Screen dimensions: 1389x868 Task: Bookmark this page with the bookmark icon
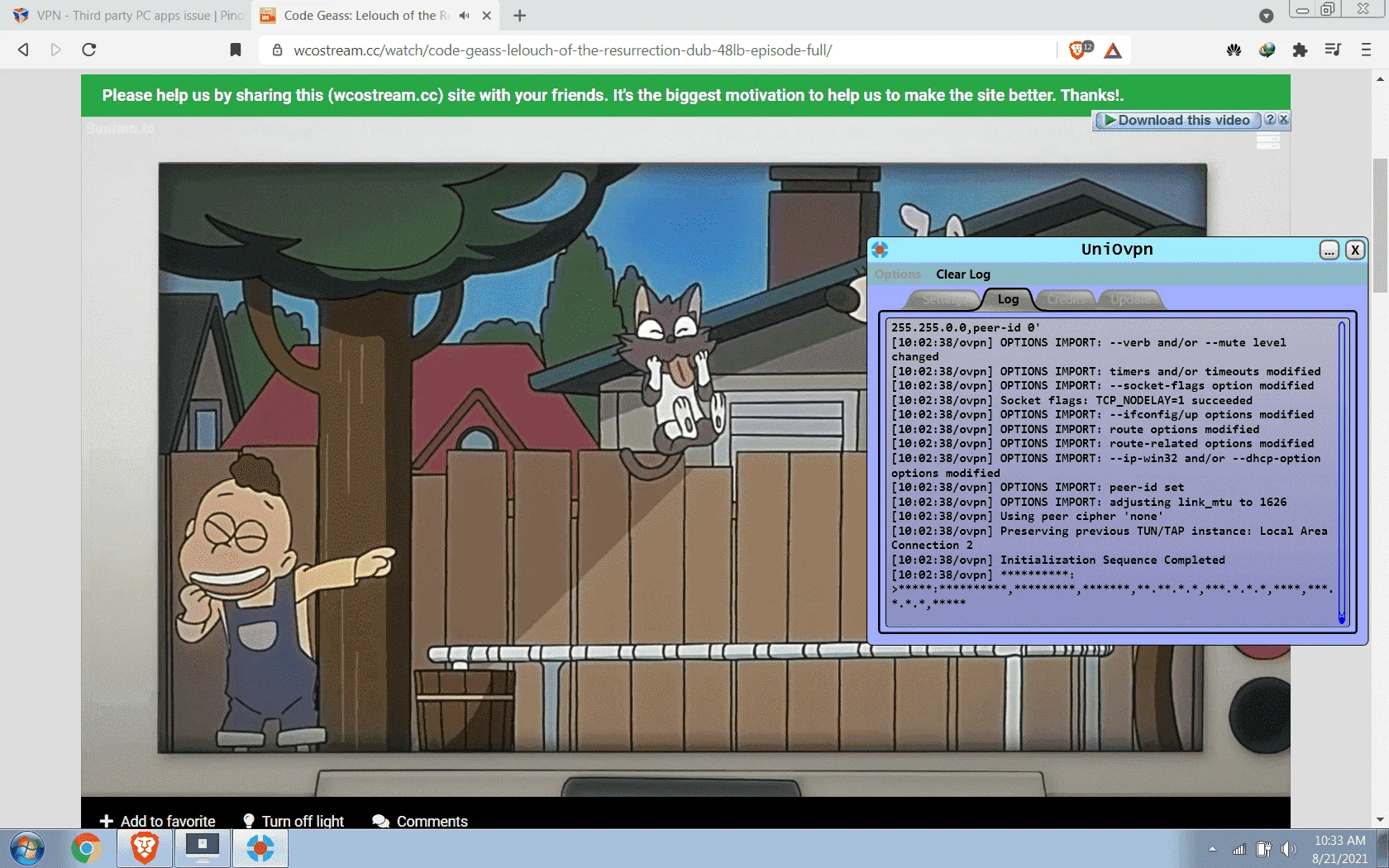236,50
